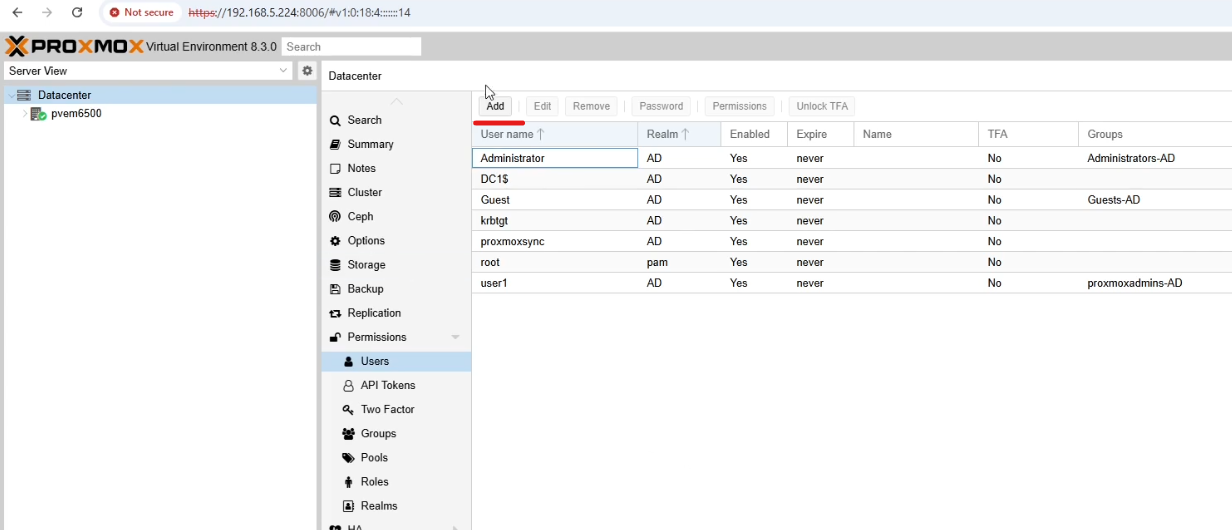Click the Users person icon
The image size is (1232, 530).
[x=348, y=361]
